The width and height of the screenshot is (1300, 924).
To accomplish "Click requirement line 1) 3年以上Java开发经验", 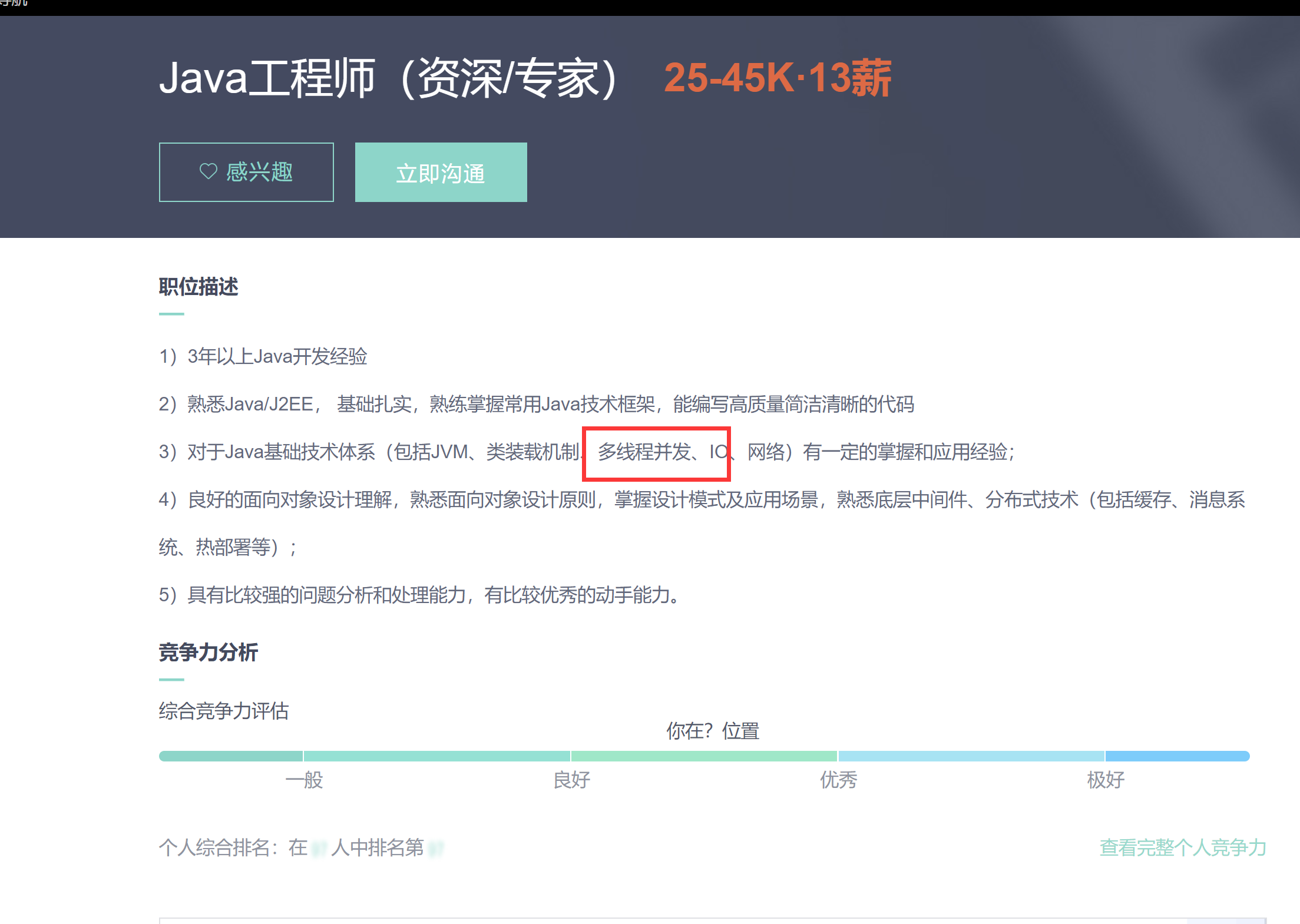I will [263, 356].
